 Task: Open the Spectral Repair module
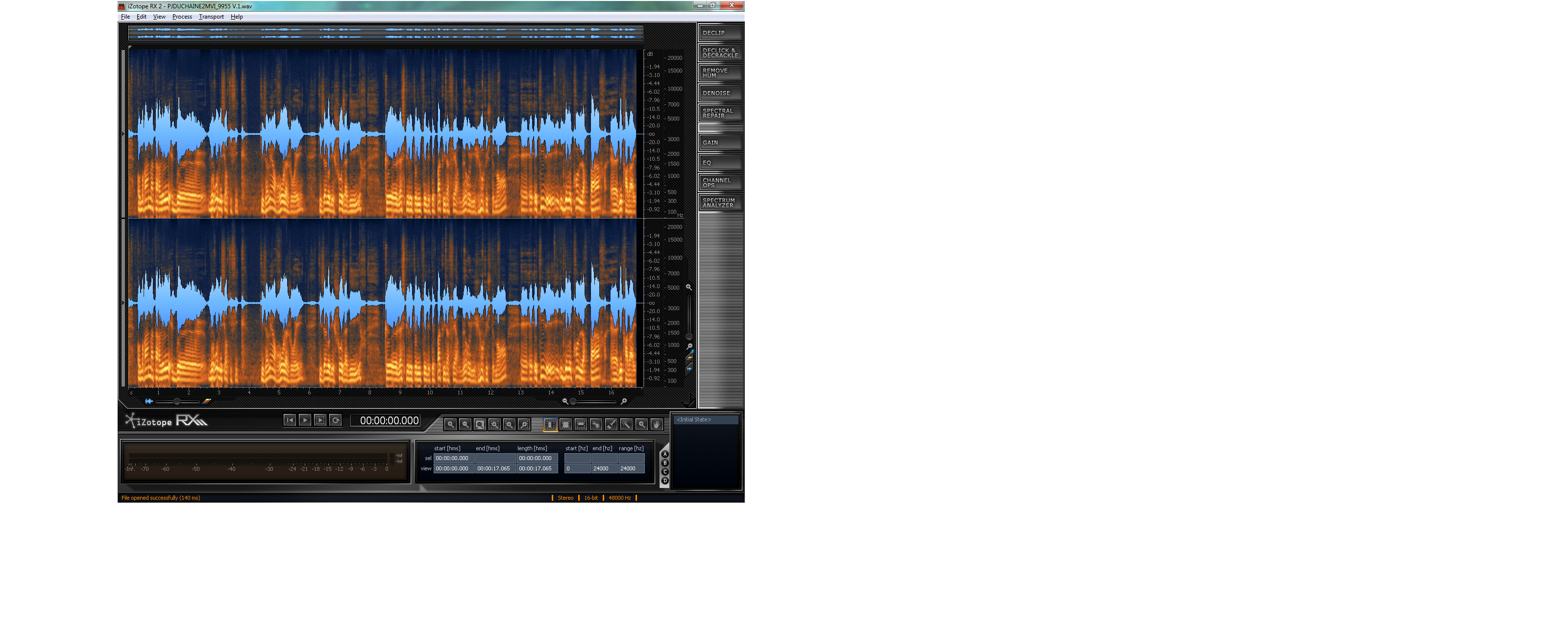click(x=719, y=113)
